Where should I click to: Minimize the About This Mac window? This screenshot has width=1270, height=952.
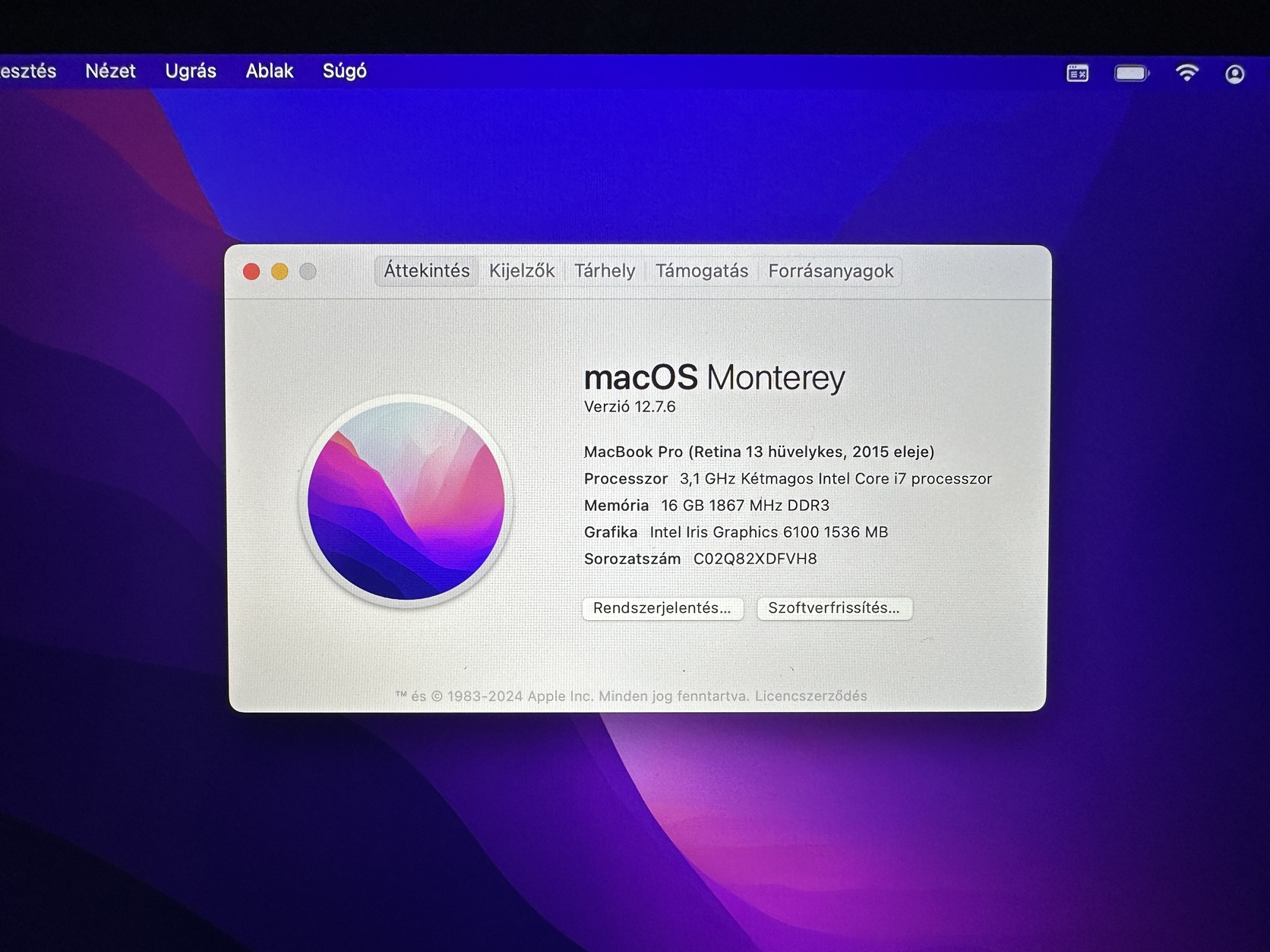point(280,271)
